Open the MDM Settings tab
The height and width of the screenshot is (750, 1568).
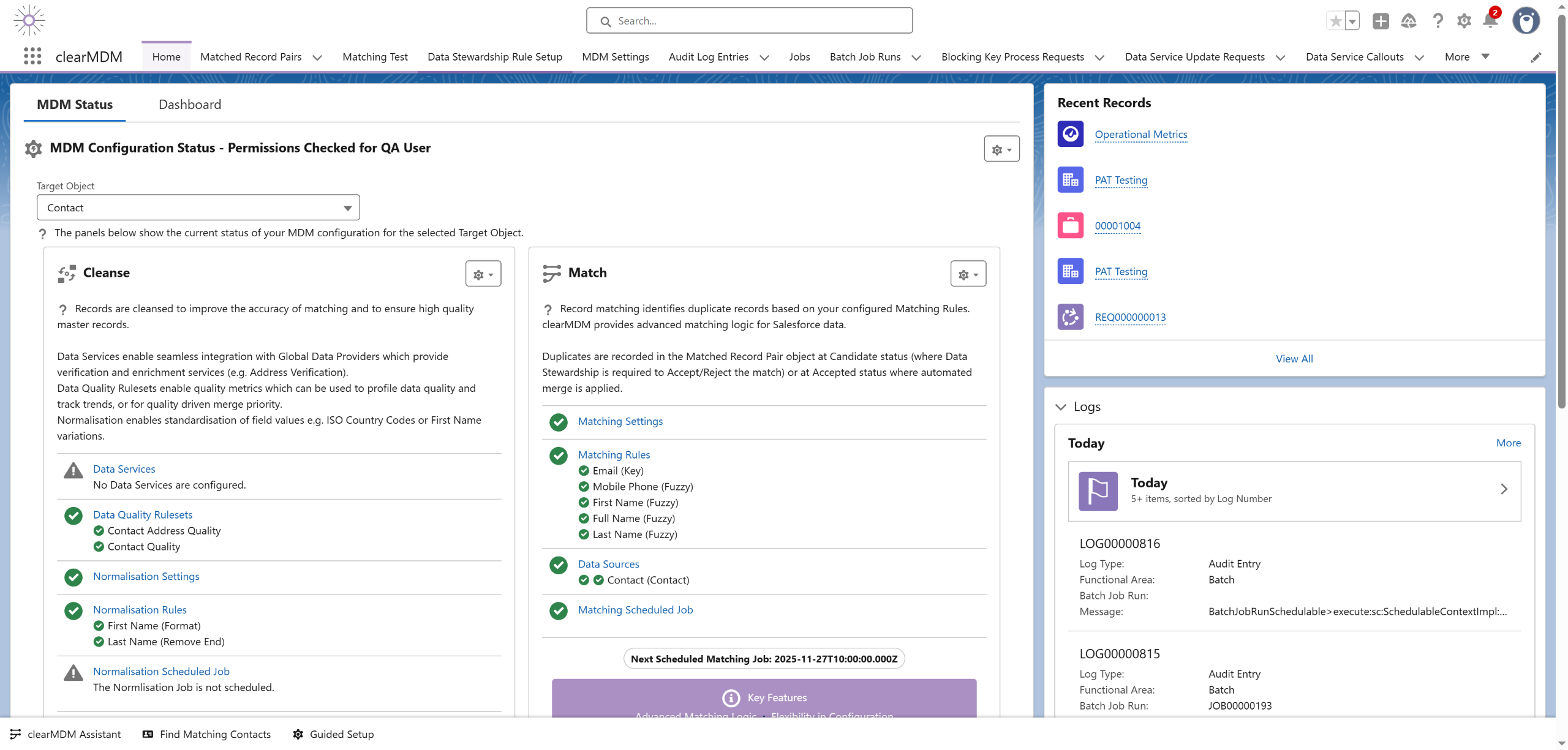point(616,57)
